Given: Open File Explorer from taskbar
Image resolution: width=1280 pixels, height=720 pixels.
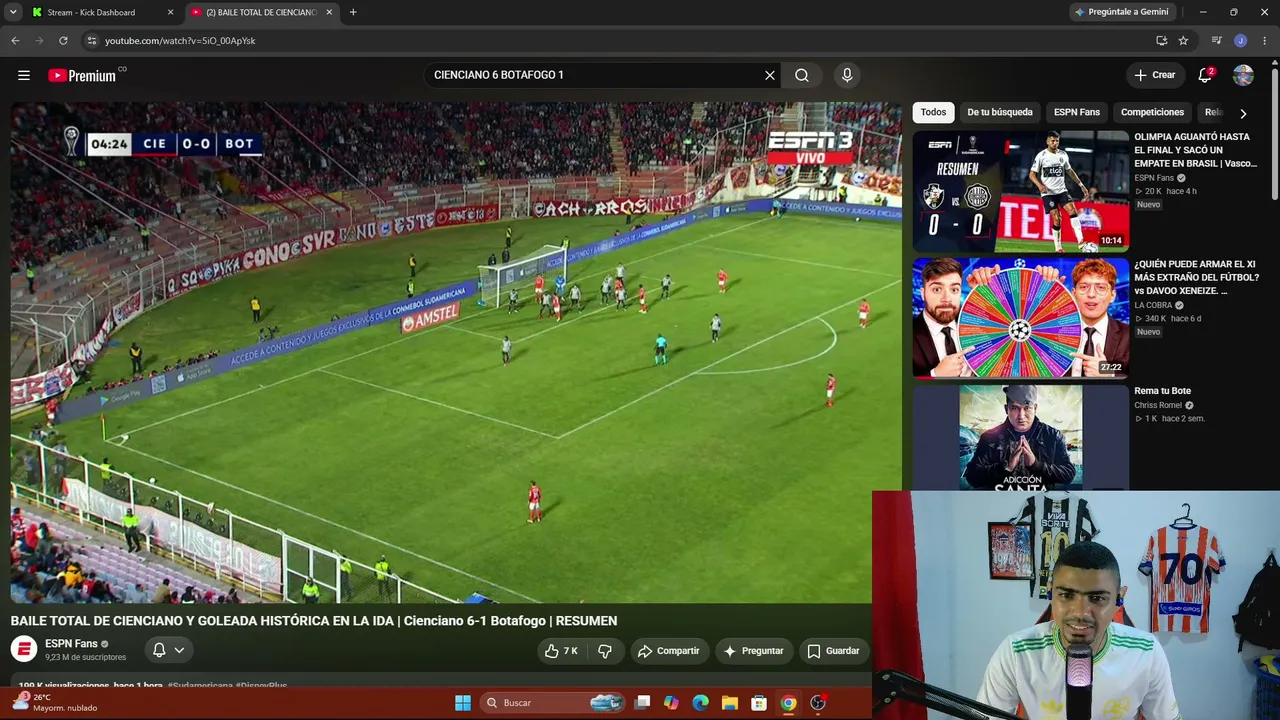Looking at the screenshot, I should [730, 703].
